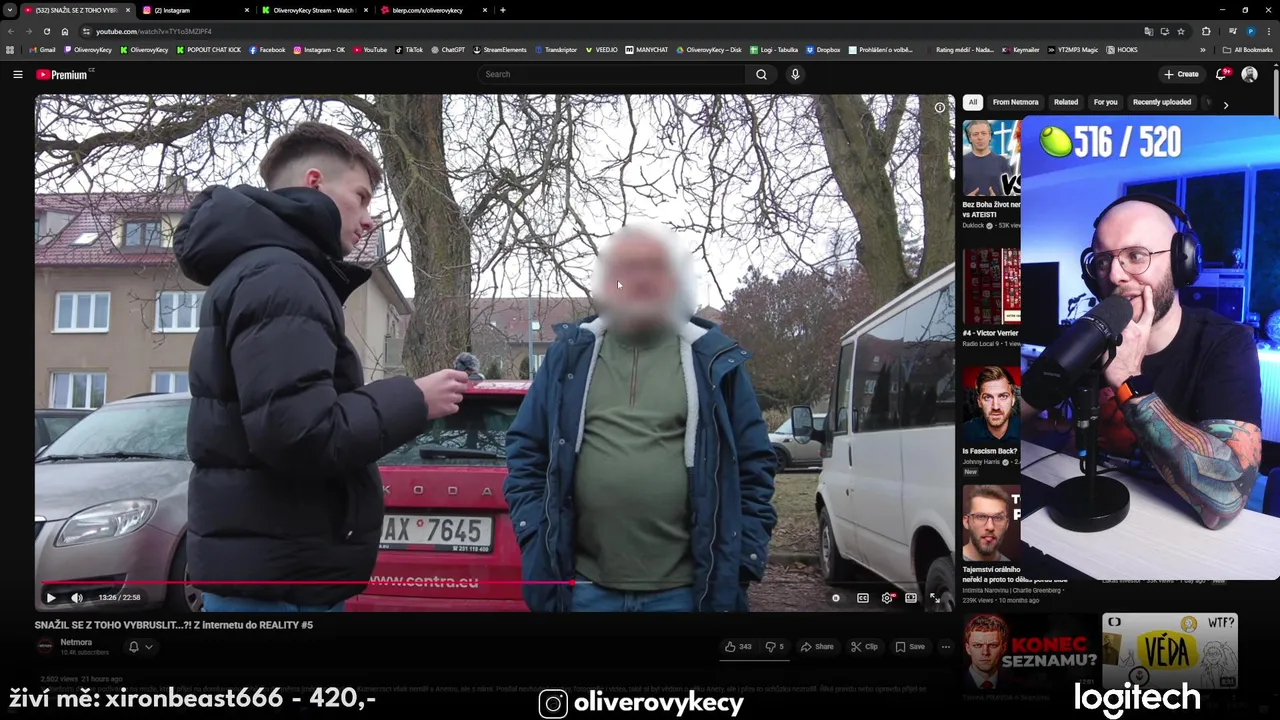This screenshot has height=720, width=1280.
Task: Open StreamElements bookmark
Action: pos(500,49)
